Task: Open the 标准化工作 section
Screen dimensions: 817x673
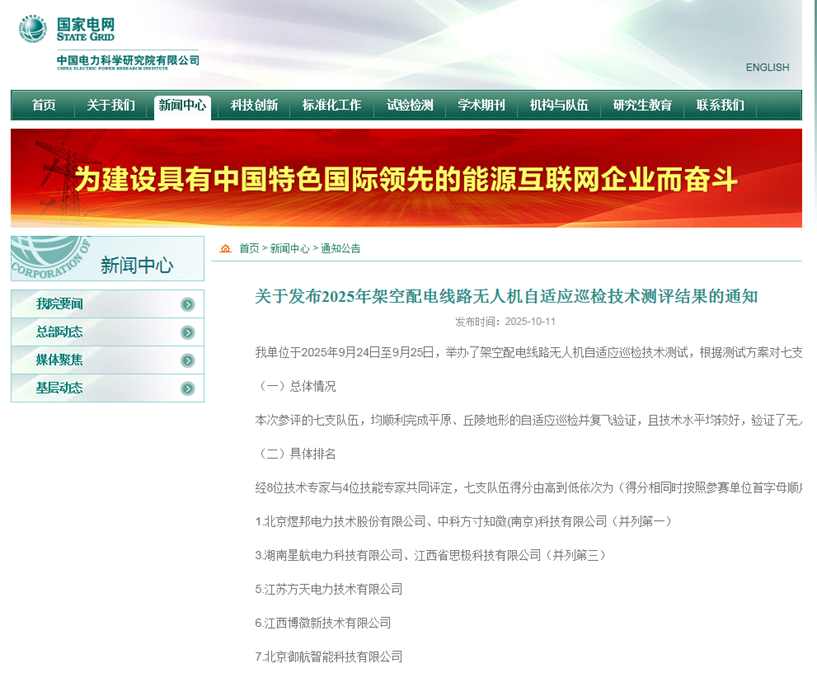Action: tap(330, 105)
